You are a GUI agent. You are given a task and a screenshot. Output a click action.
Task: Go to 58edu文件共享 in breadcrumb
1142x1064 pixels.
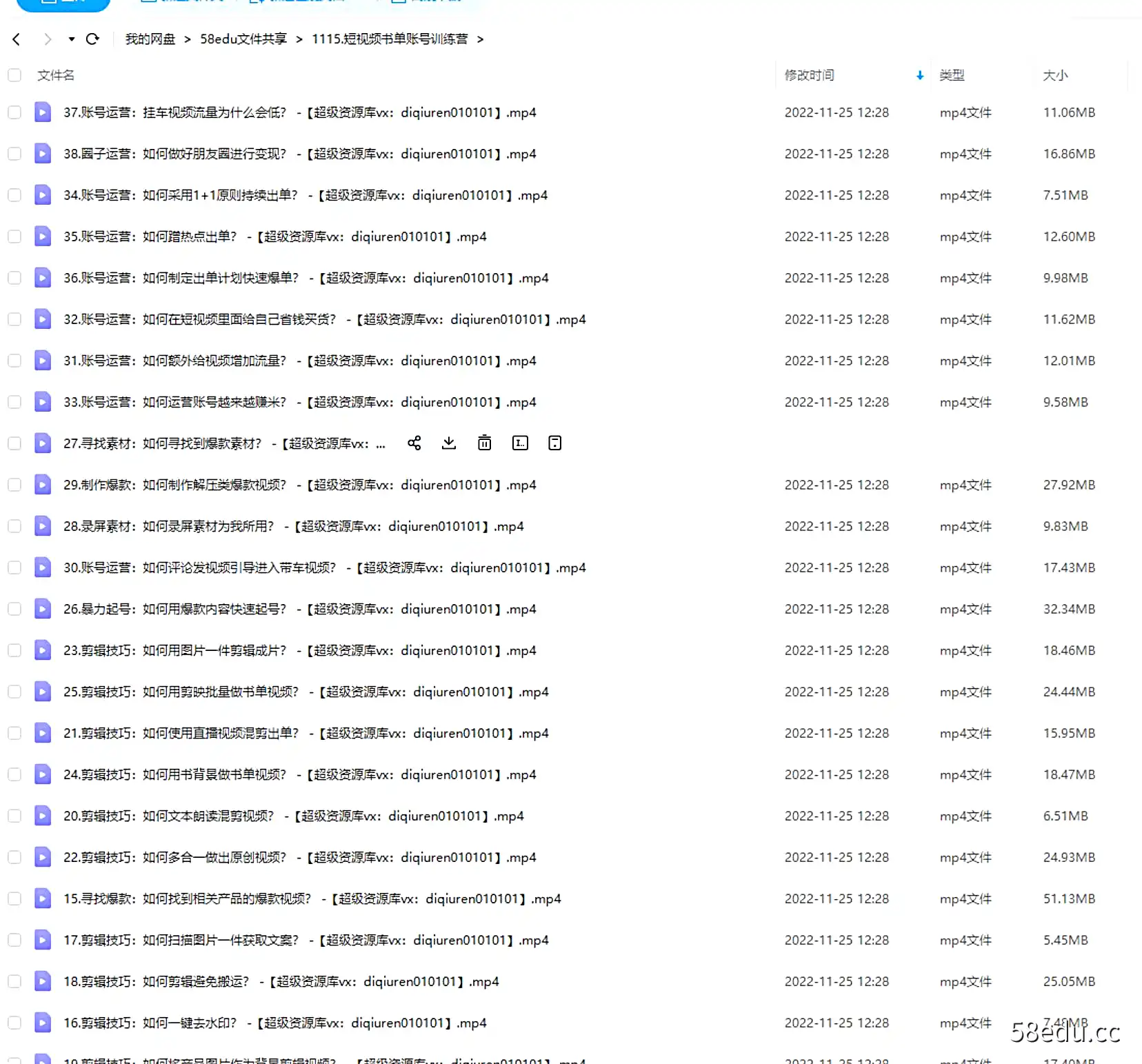click(x=243, y=39)
